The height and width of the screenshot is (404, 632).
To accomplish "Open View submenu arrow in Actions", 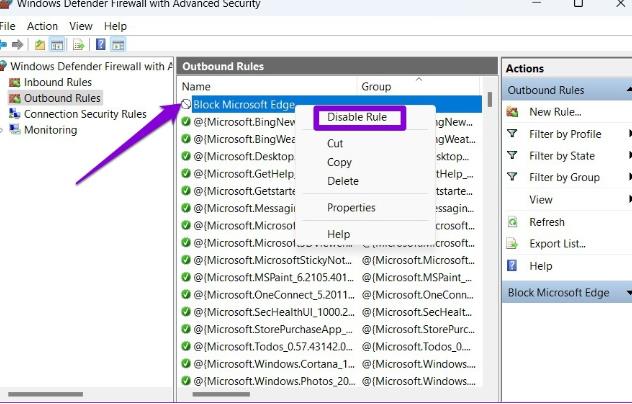I will point(630,199).
